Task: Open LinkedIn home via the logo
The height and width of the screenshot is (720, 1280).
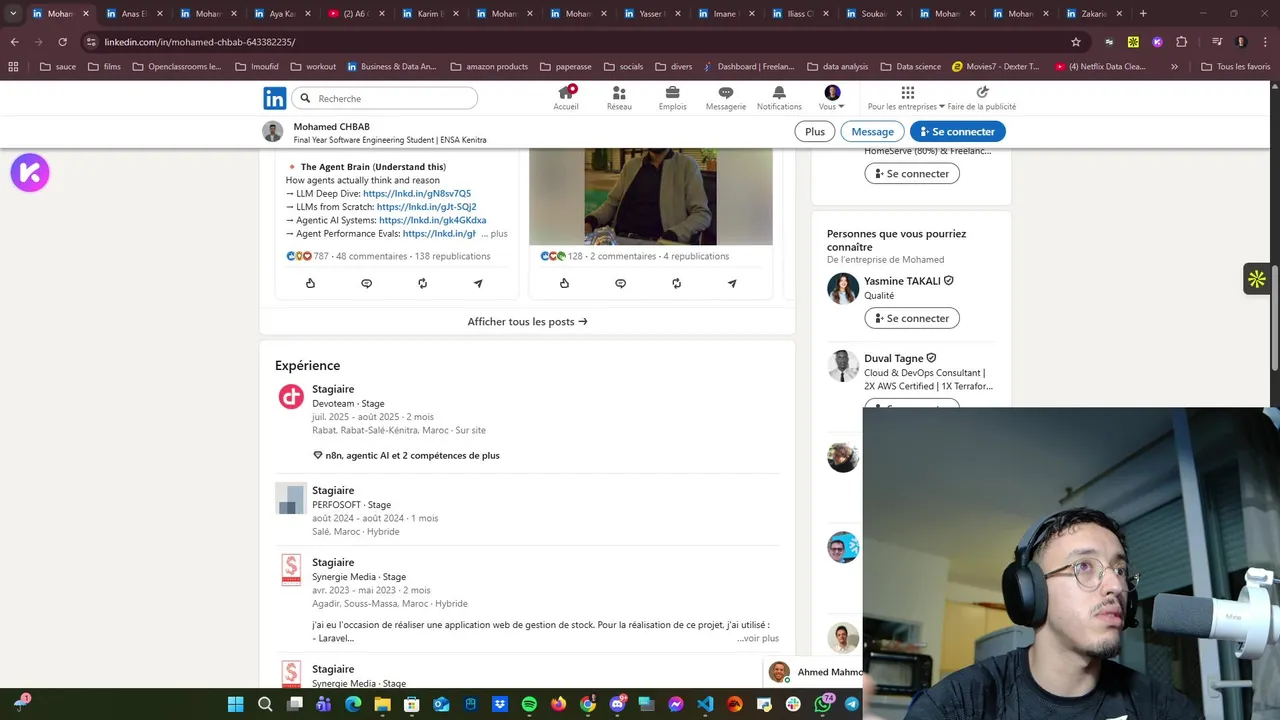Action: point(274,98)
